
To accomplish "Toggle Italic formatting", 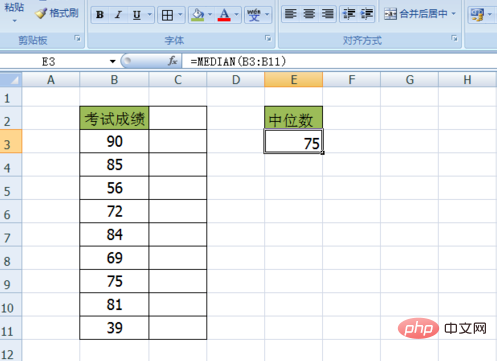I will coord(118,15).
